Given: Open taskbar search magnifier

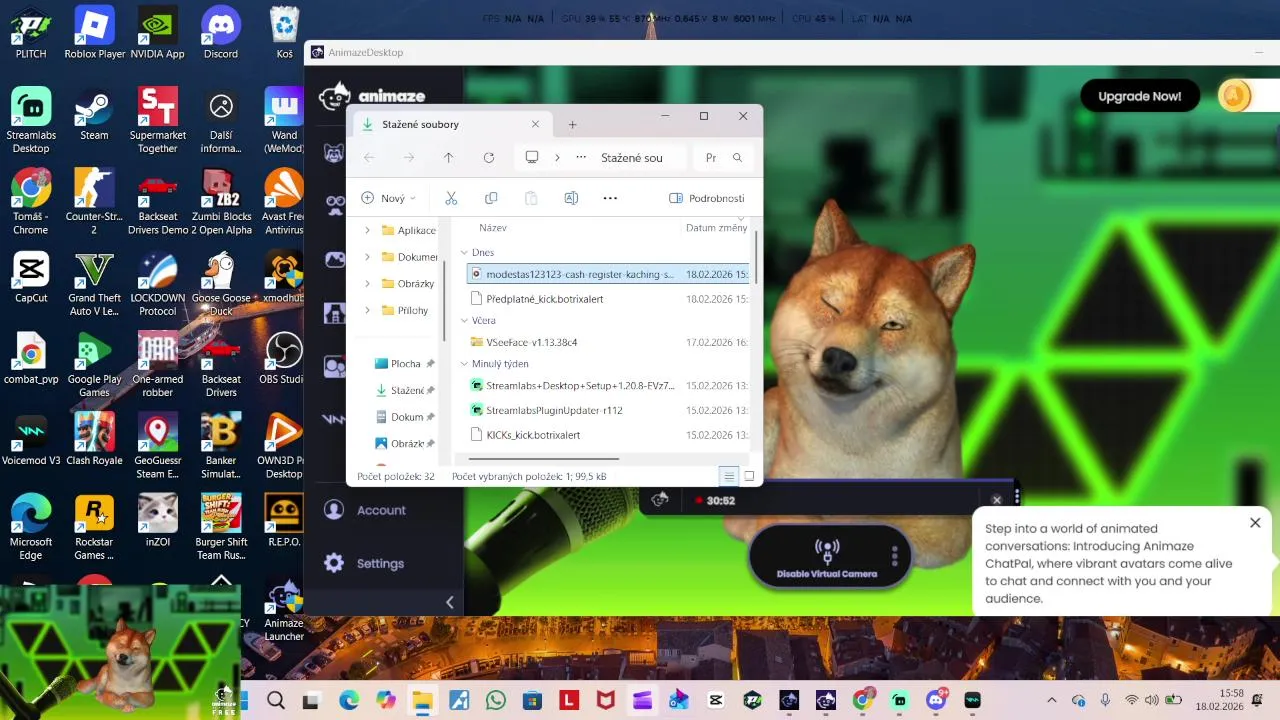Looking at the screenshot, I should point(276,700).
